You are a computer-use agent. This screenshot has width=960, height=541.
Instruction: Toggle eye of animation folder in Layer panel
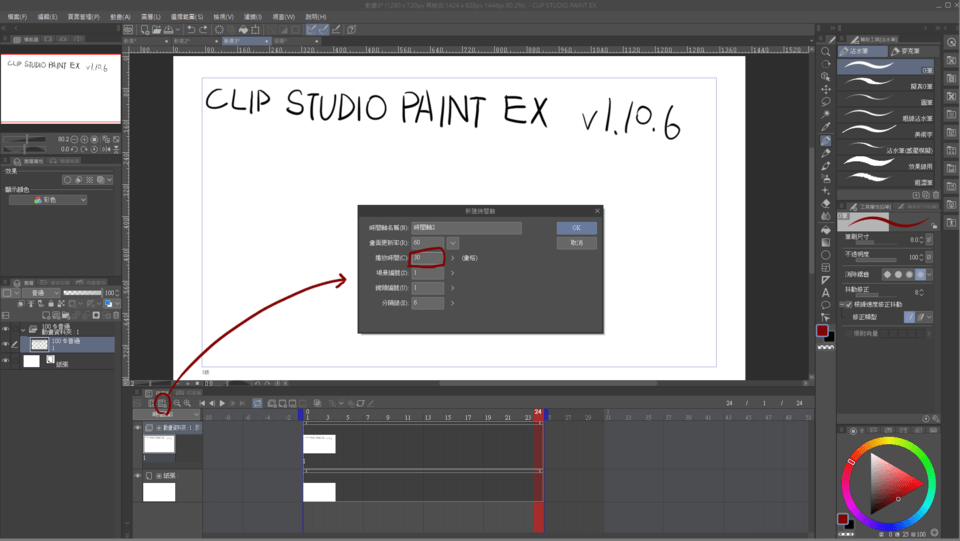pyautogui.click(x=6, y=329)
